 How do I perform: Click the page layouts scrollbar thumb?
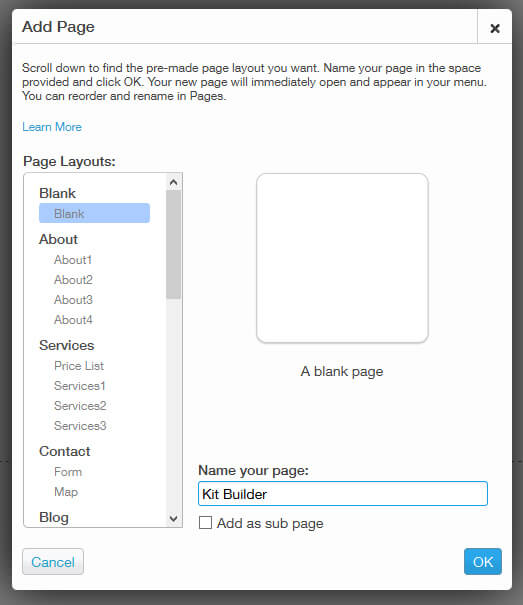[x=174, y=245]
